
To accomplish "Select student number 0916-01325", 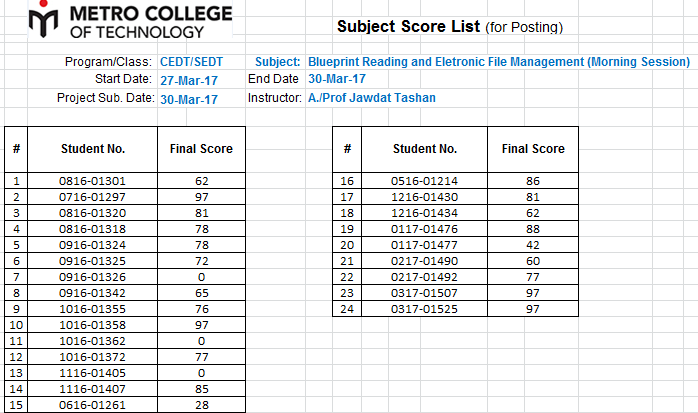I will 93,261.
